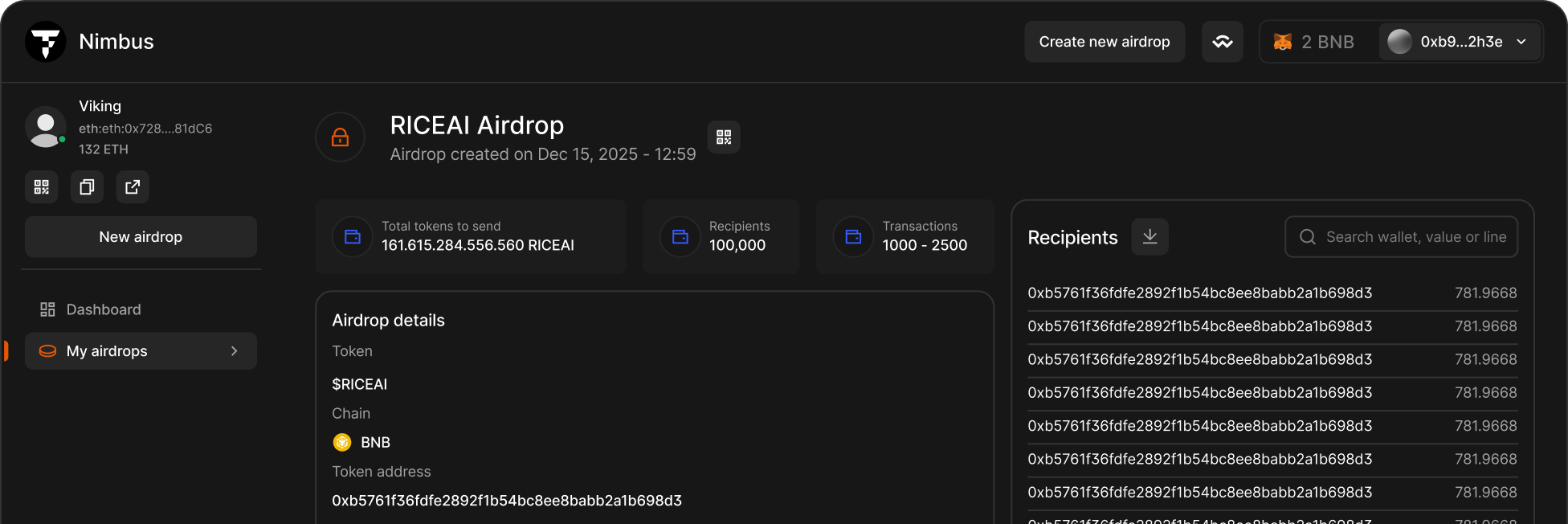1568x524 pixels.
Task: Click the eth:eth:0x728....81dC6 address text
Action: tap(145, 129)
